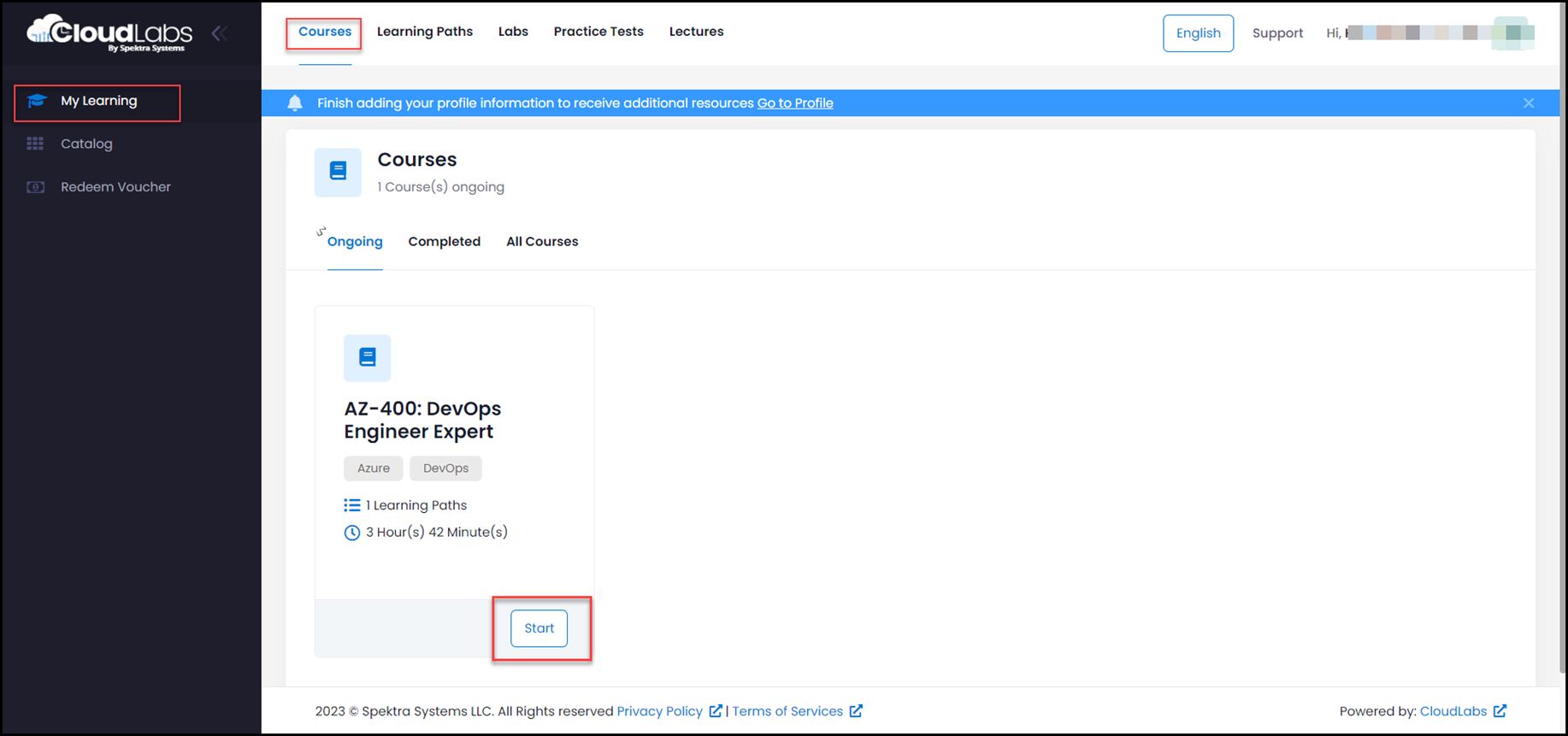1568x736 pixels.
Task: Click the DevOps tag
Action: tap(445, 468)
